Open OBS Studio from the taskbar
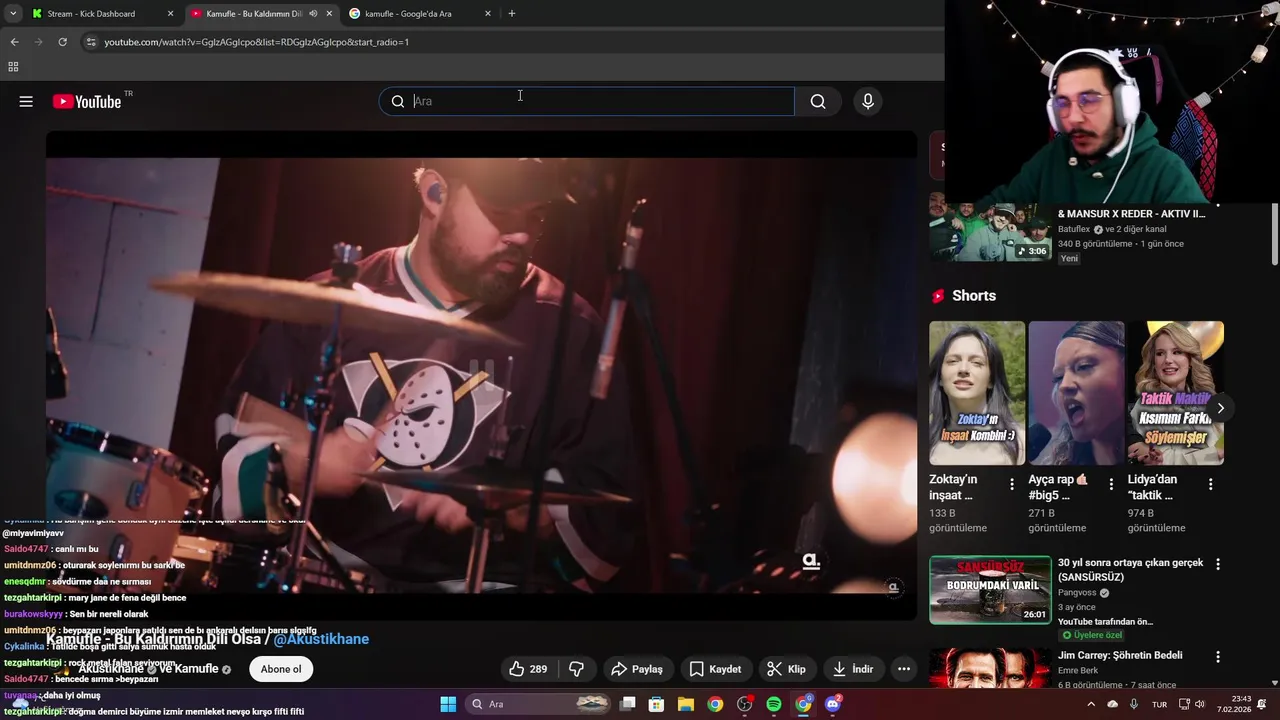This screenshot has height=720, width=1280. coord(745,704)
